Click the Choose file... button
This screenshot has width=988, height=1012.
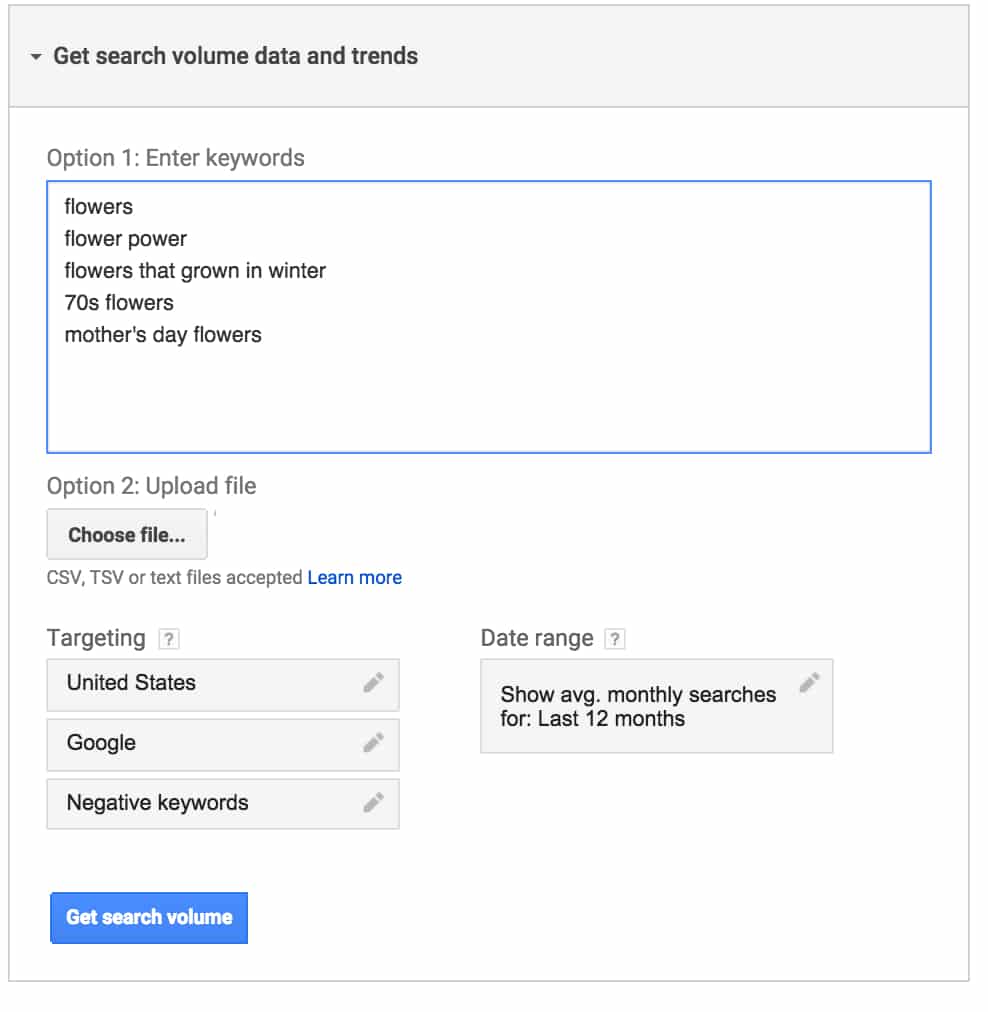tap(127, 534)
